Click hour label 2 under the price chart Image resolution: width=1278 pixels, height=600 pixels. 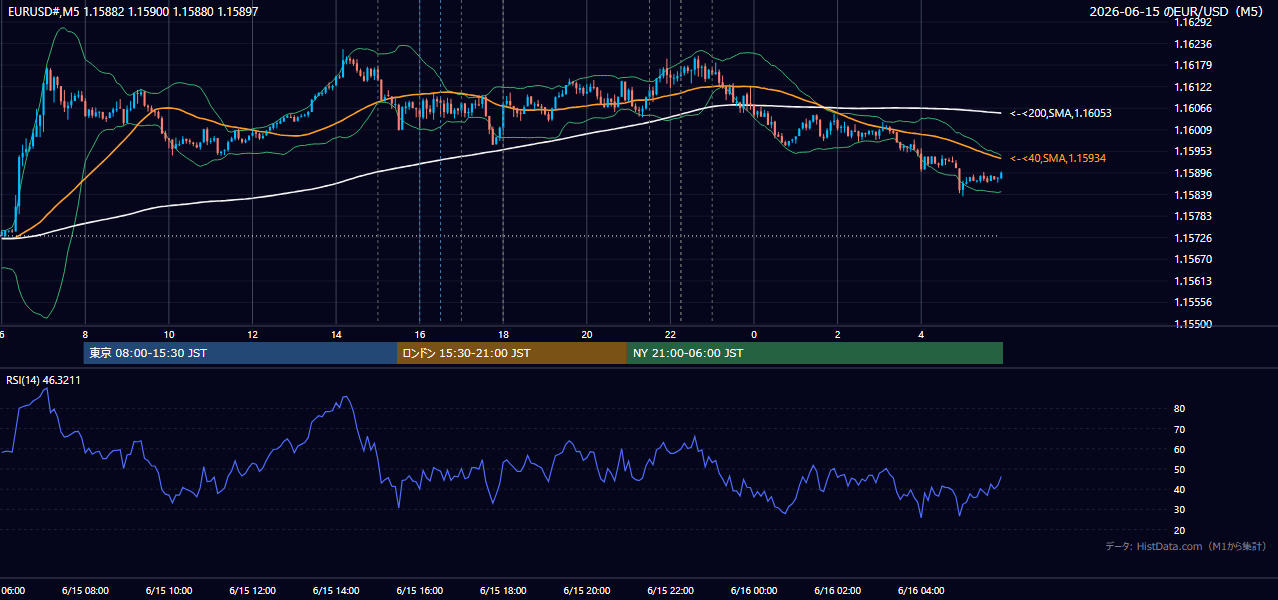click(x=838, y=334)
